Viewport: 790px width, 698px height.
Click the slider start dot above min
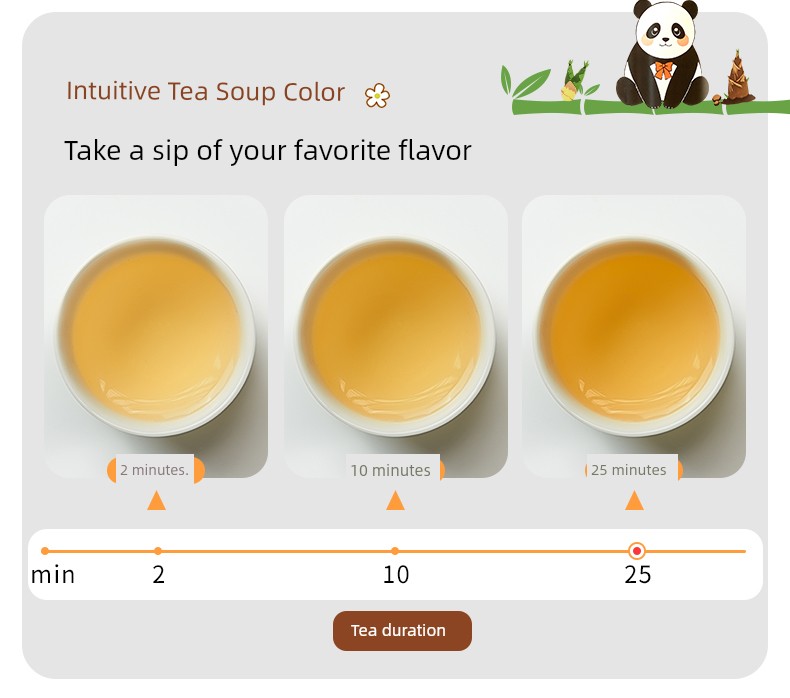(45, 551)
